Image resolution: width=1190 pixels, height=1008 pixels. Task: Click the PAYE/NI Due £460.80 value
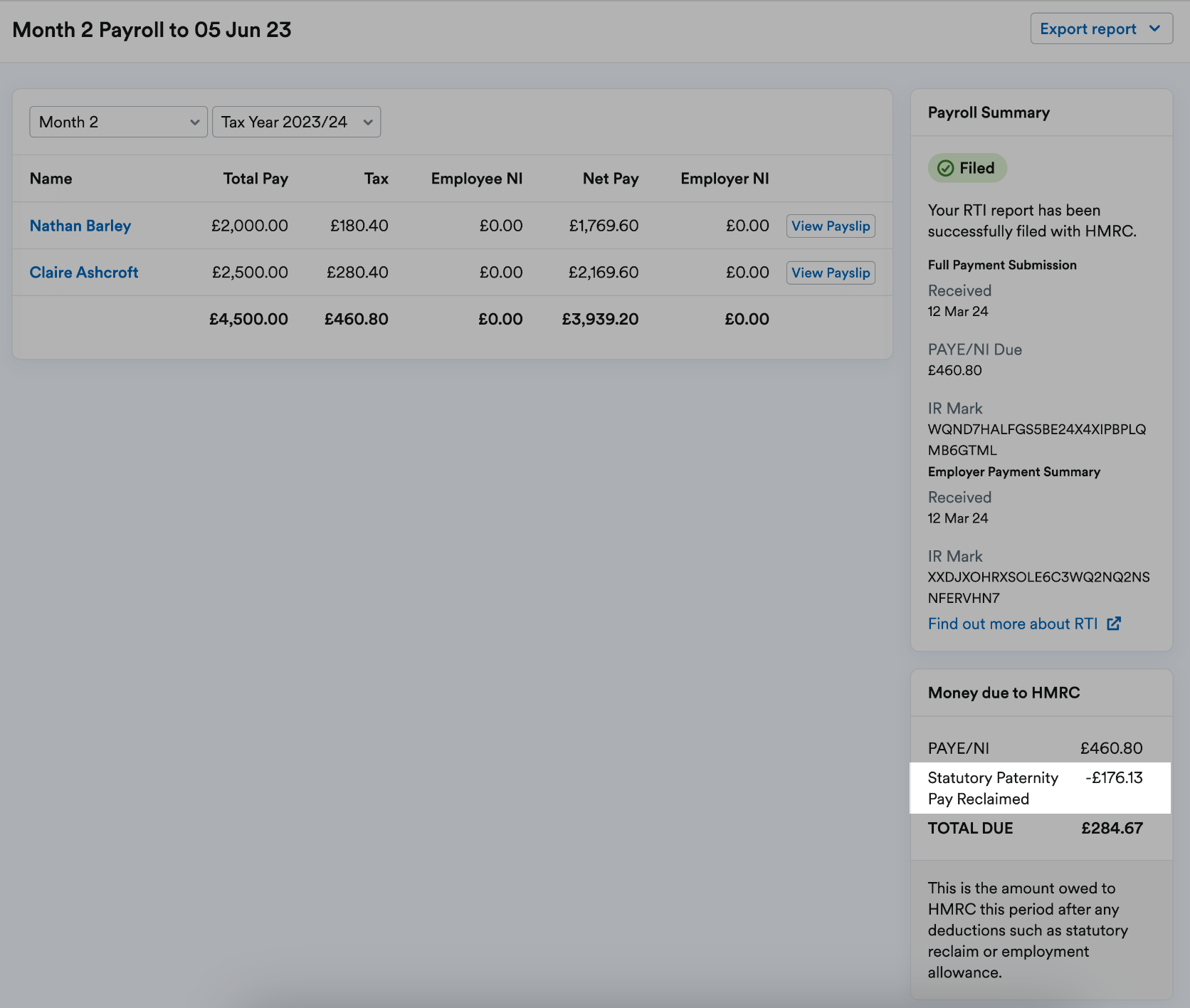click(954, 370)
